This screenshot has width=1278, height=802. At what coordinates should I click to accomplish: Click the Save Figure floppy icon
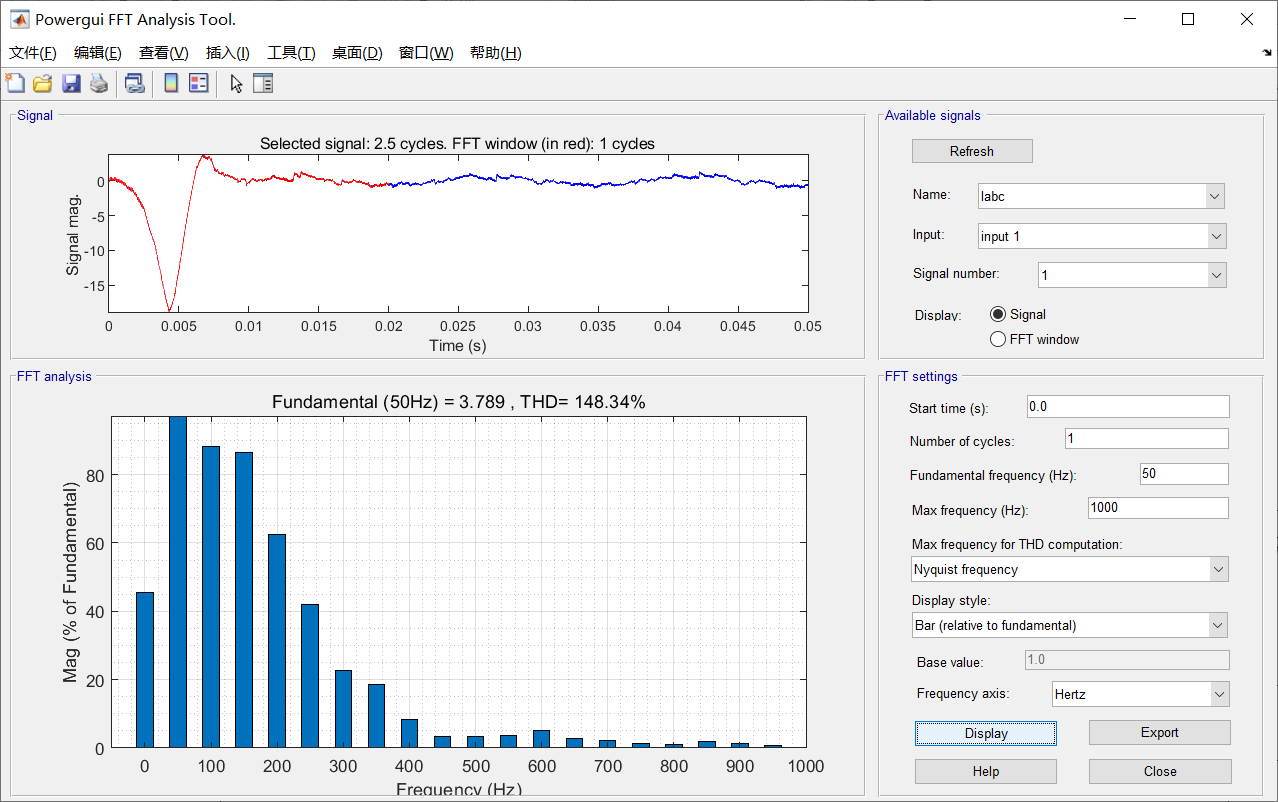(x=71, y=84)
